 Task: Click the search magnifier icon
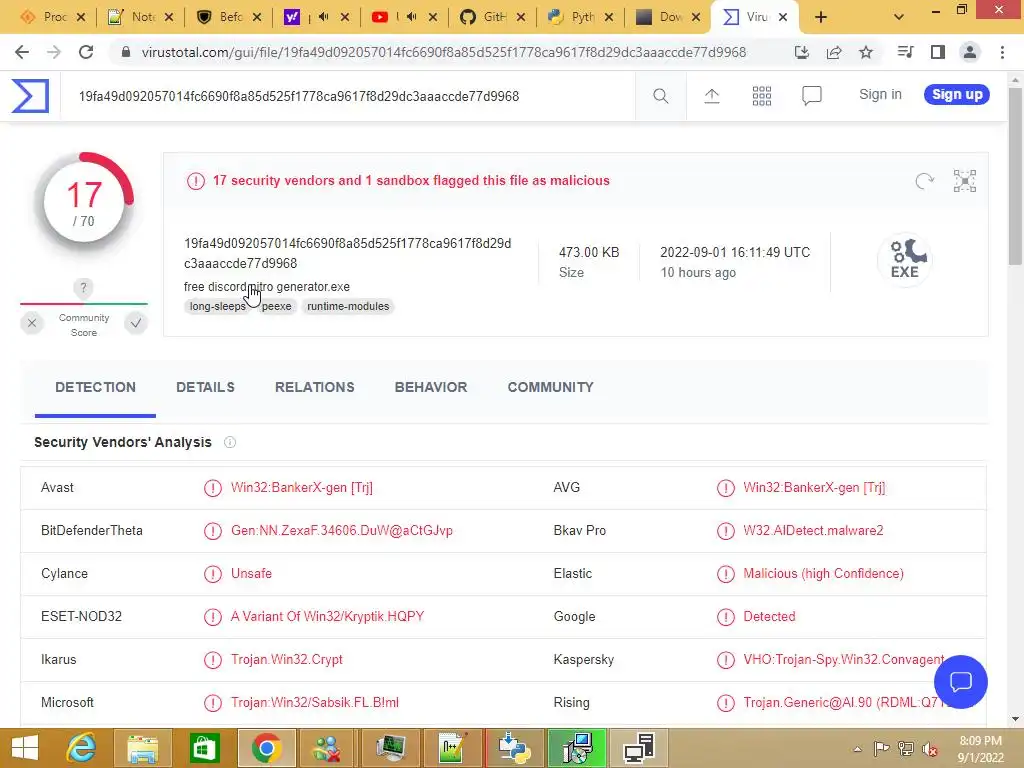(660, 96)
